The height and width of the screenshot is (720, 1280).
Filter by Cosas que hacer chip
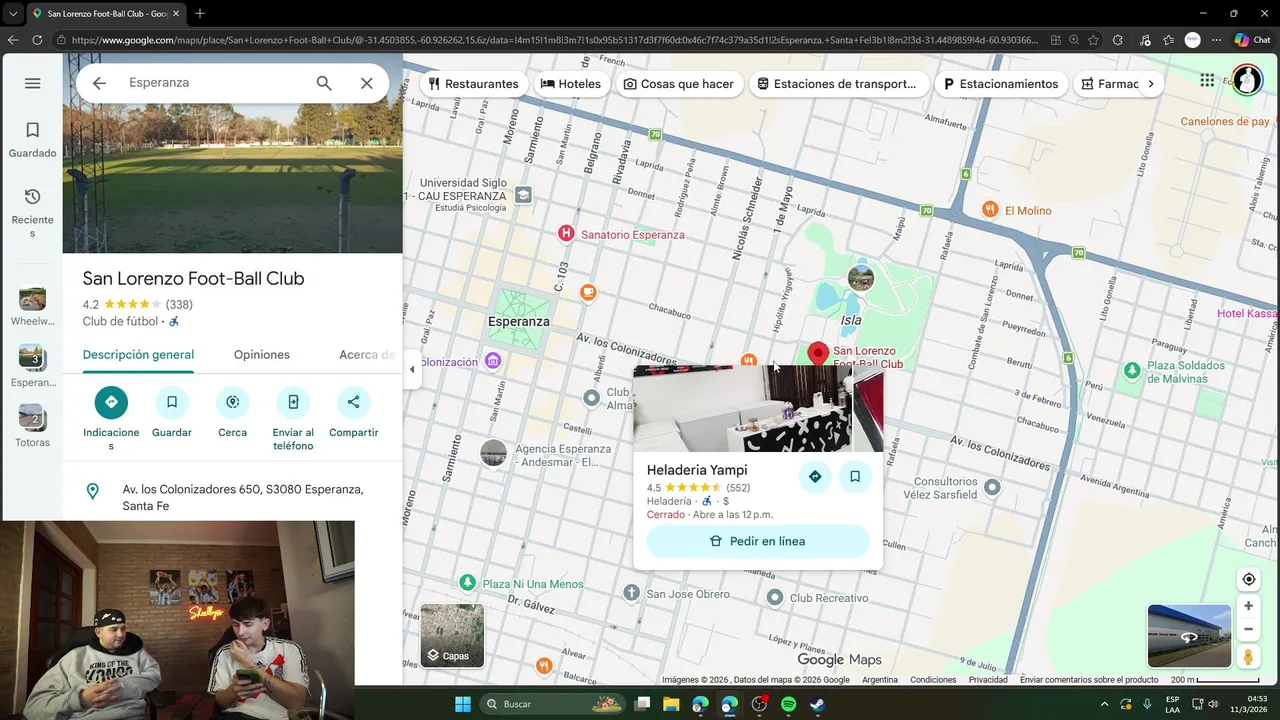(x=679, y=84)
